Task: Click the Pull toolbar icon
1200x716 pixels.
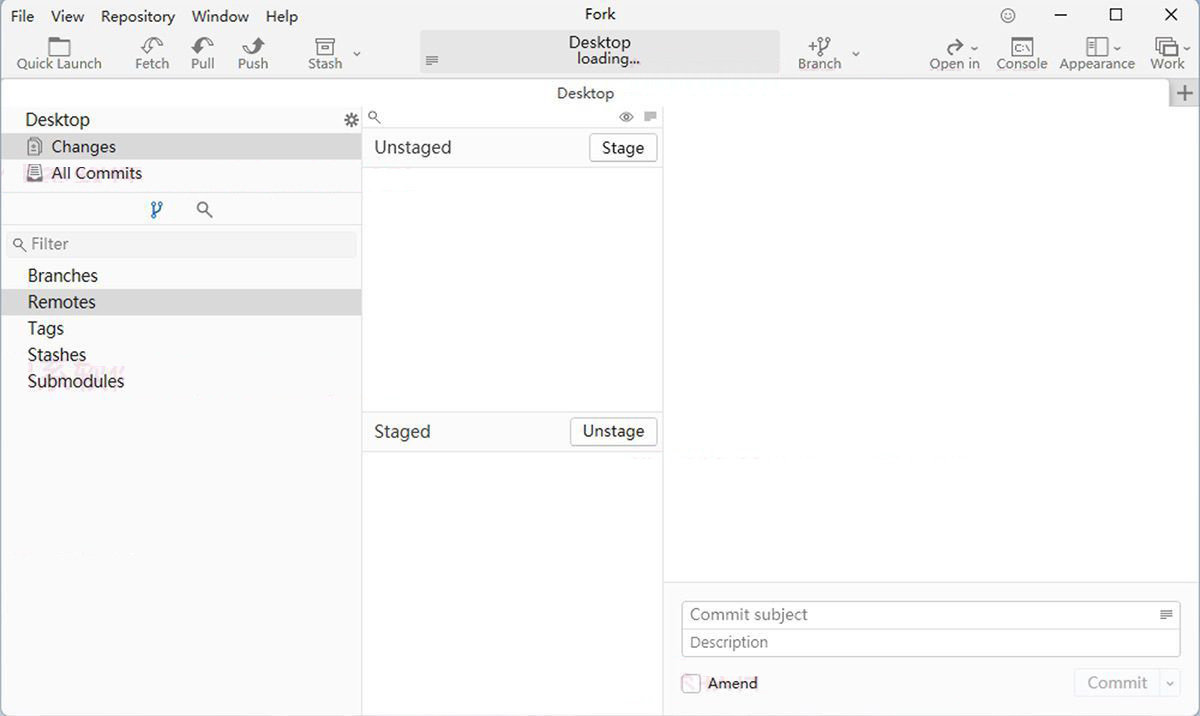Action: tap(203, 46)
